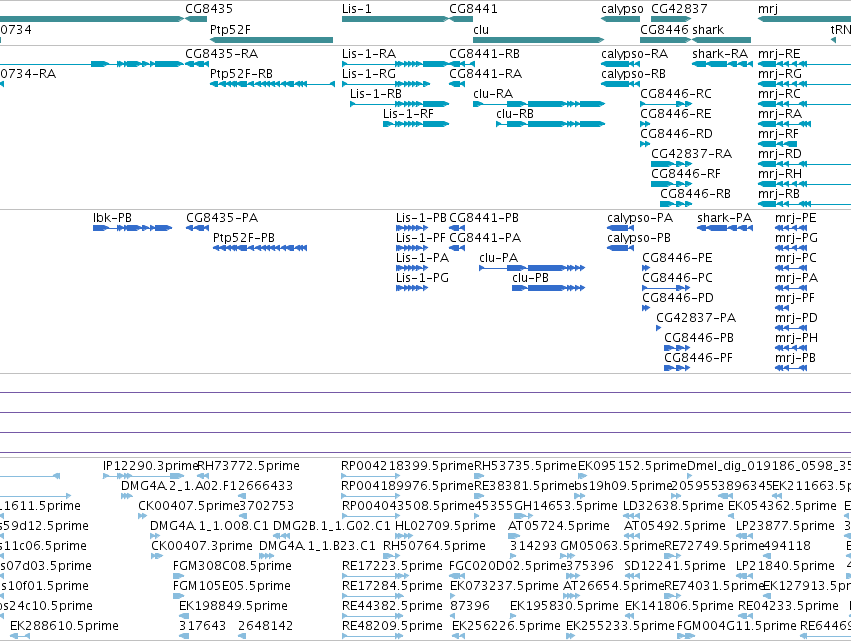The height and width of the screenshot is (641, 851).
Task: Click EST FGM308C08.5prime
Action: click(232, 566)
